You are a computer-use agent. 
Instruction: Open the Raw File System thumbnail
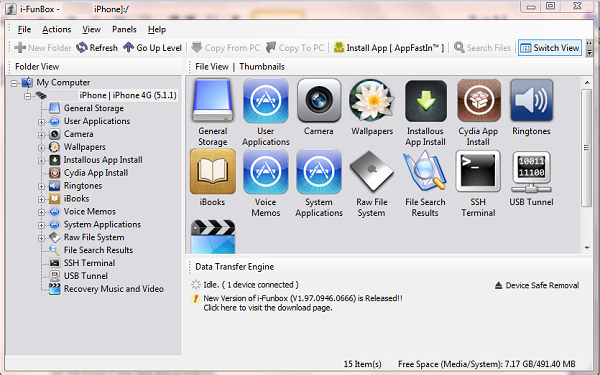(x=372, y=171)
